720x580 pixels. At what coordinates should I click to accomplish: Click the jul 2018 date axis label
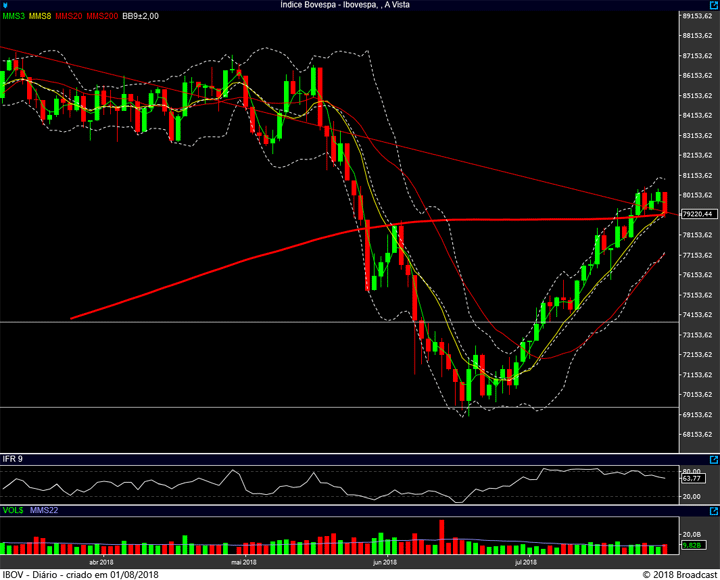[x=526, y=562]
